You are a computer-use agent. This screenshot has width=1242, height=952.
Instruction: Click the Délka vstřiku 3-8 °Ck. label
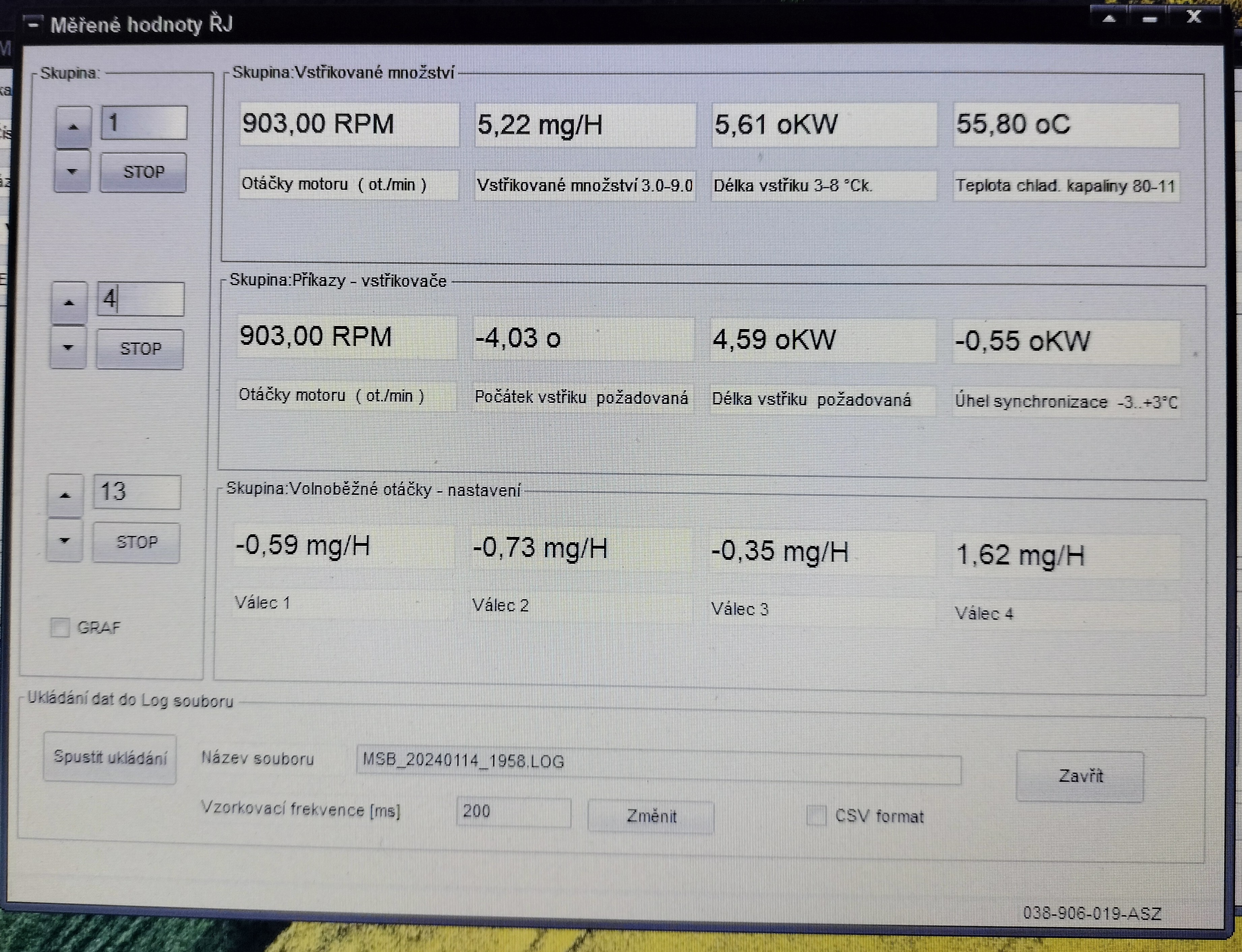[824, 186]
